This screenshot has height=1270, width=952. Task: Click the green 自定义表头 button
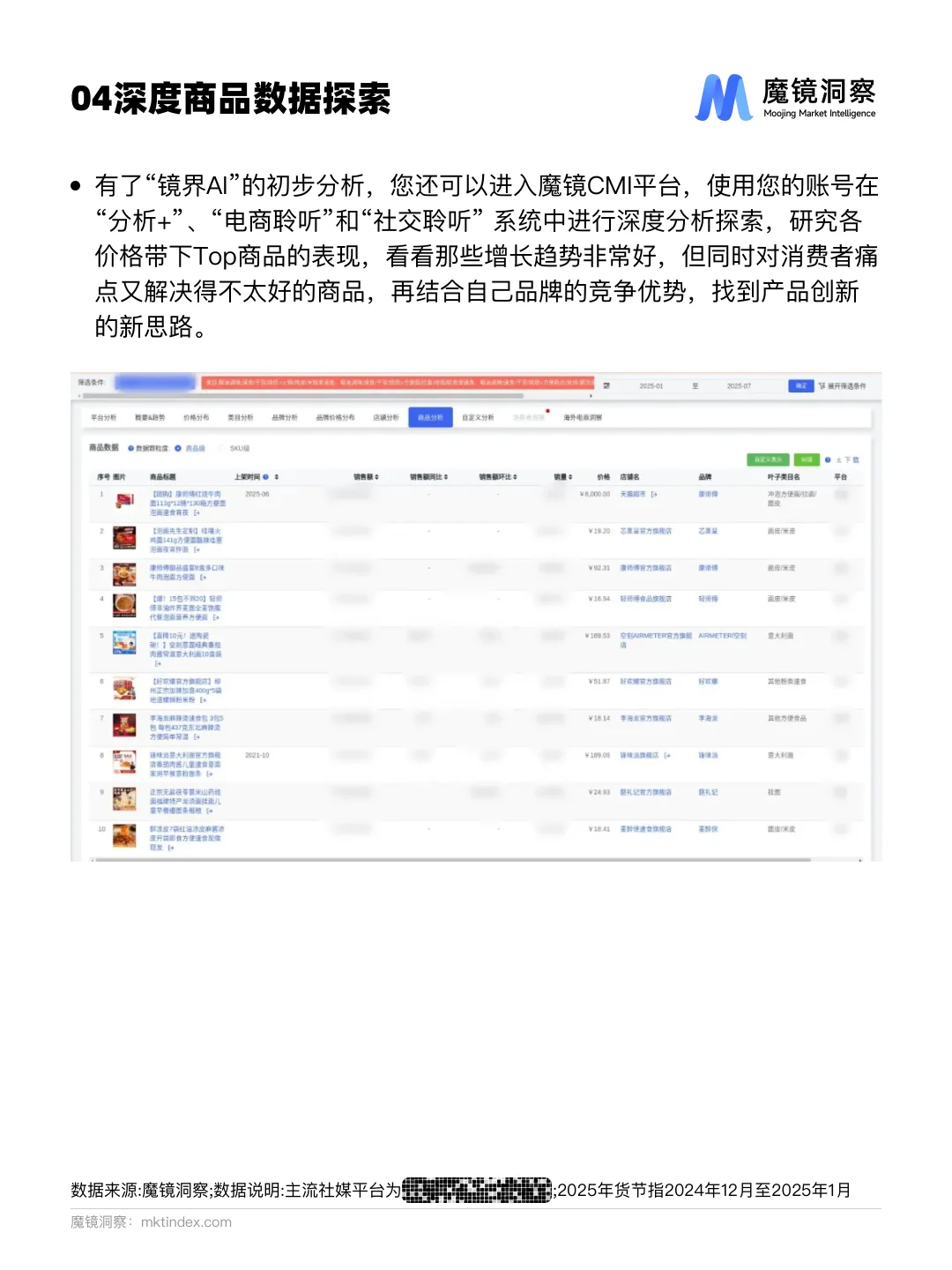pyautogui.click(x=768, y=459)
